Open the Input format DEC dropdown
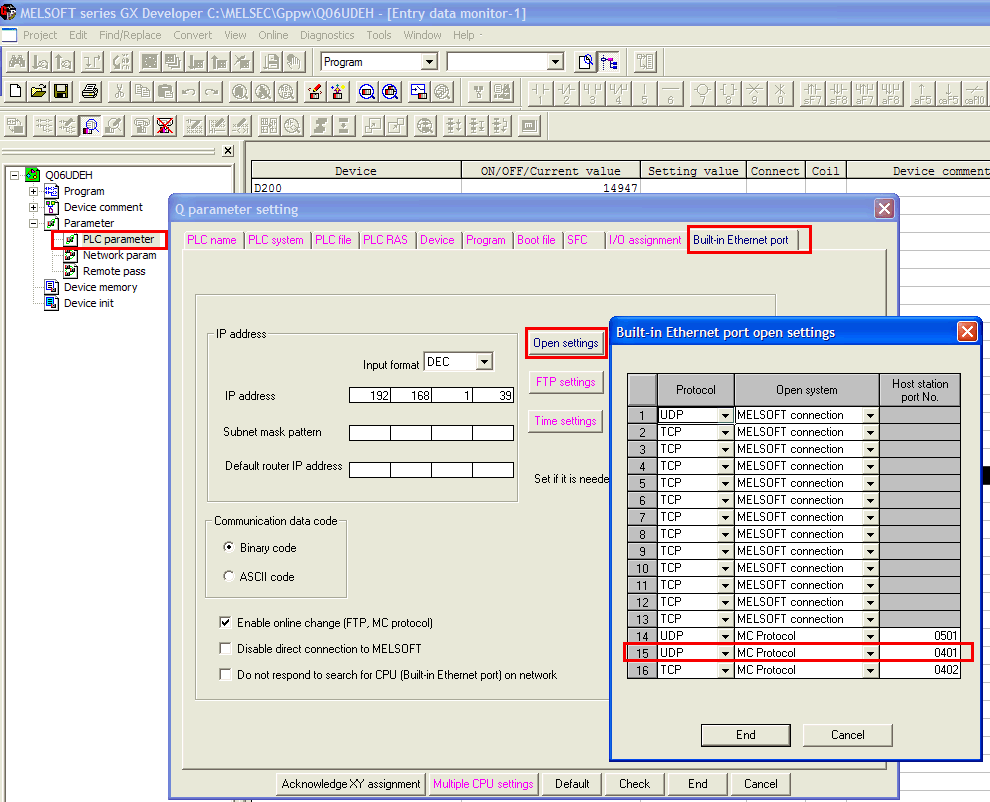The height and width of the screenshot is (802, 990). pos(484,362)
